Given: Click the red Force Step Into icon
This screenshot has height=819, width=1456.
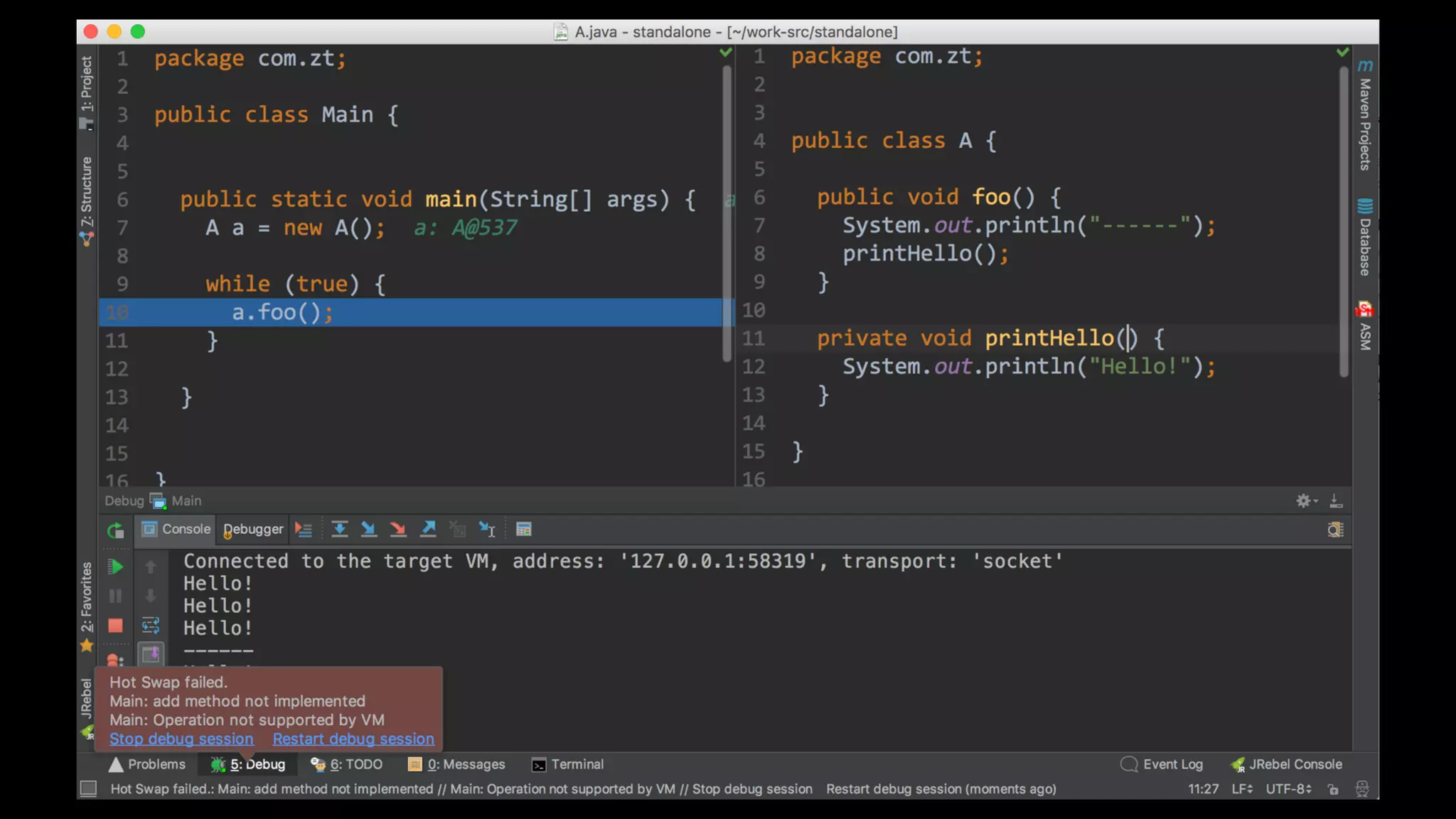Looking at the screenshot, I should pos(398,529).
